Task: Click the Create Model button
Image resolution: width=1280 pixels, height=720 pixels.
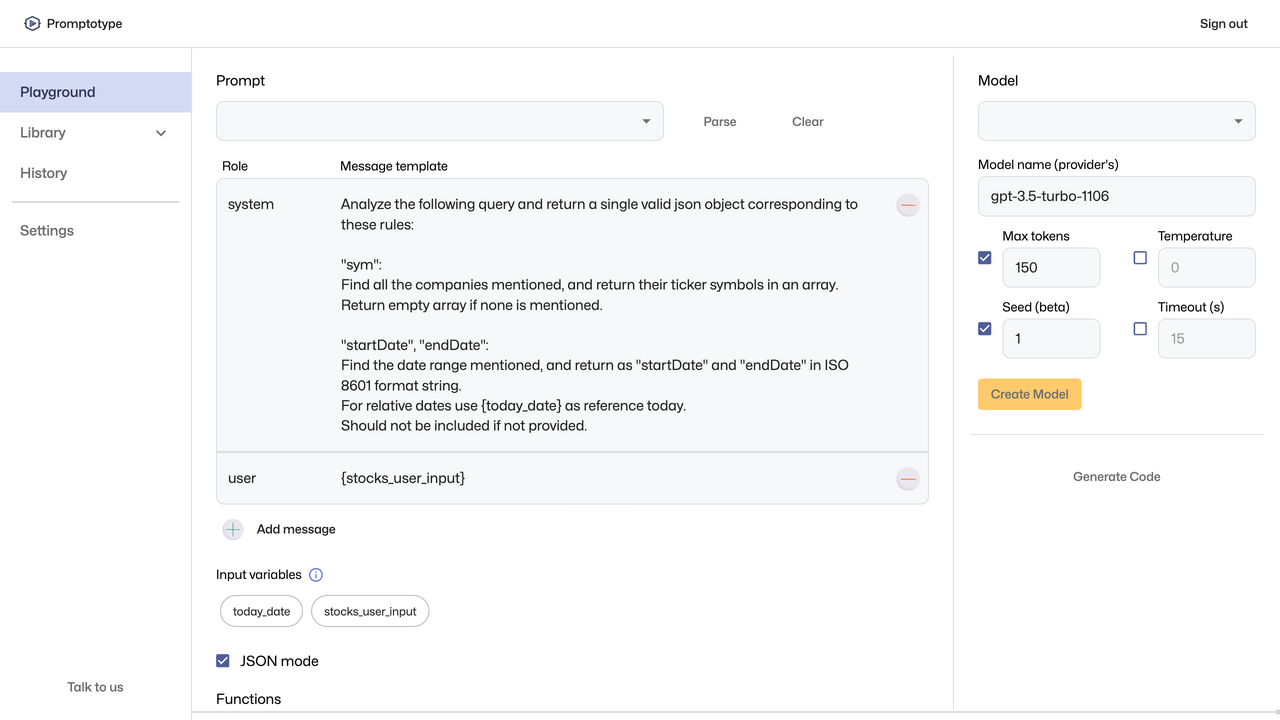Action: tap(1029, 394)
